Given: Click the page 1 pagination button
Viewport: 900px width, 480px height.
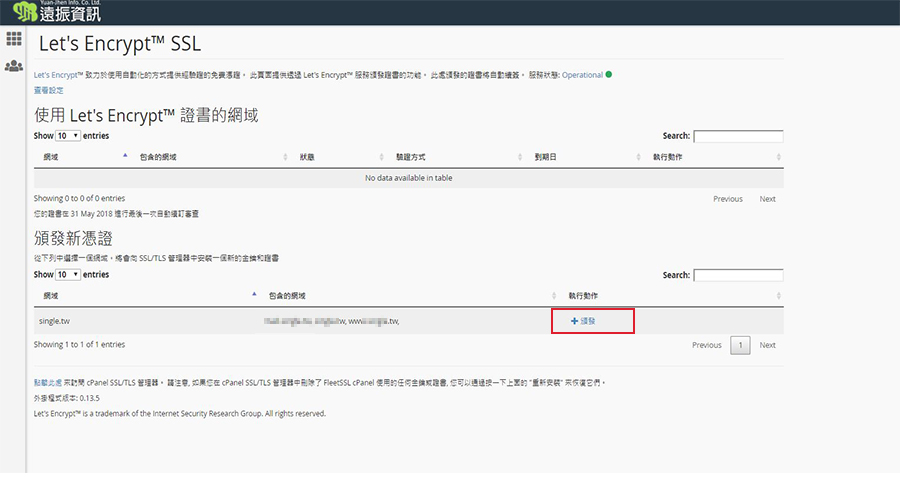Looking at the screenshot, I should [x=740, y=345].
